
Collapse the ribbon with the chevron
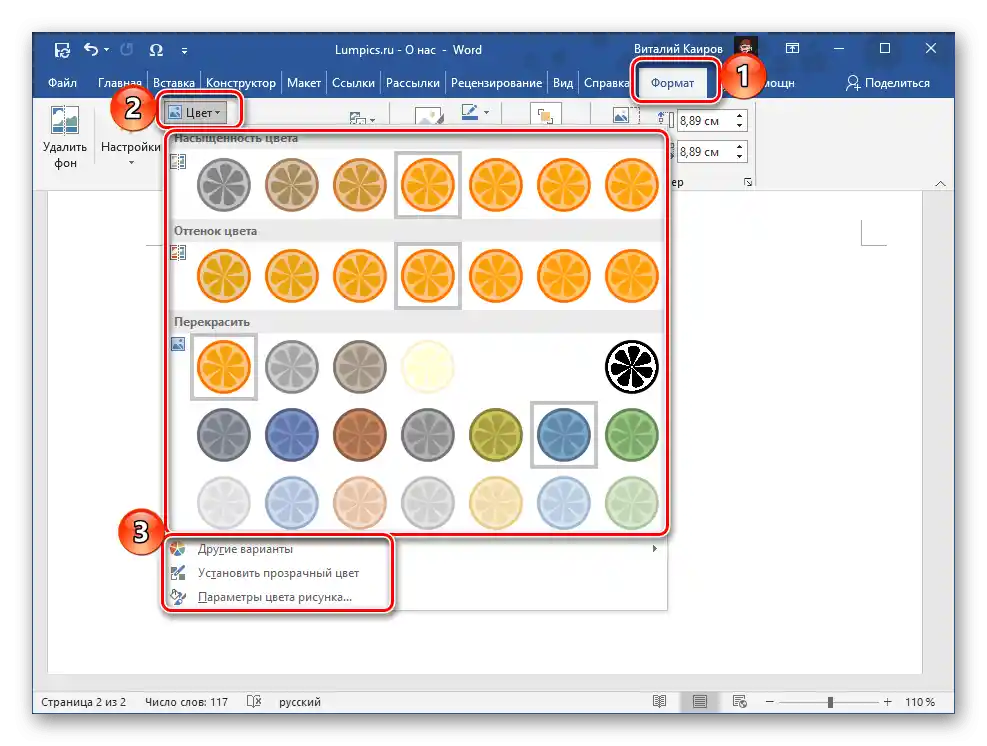click(x=940, y=184)
